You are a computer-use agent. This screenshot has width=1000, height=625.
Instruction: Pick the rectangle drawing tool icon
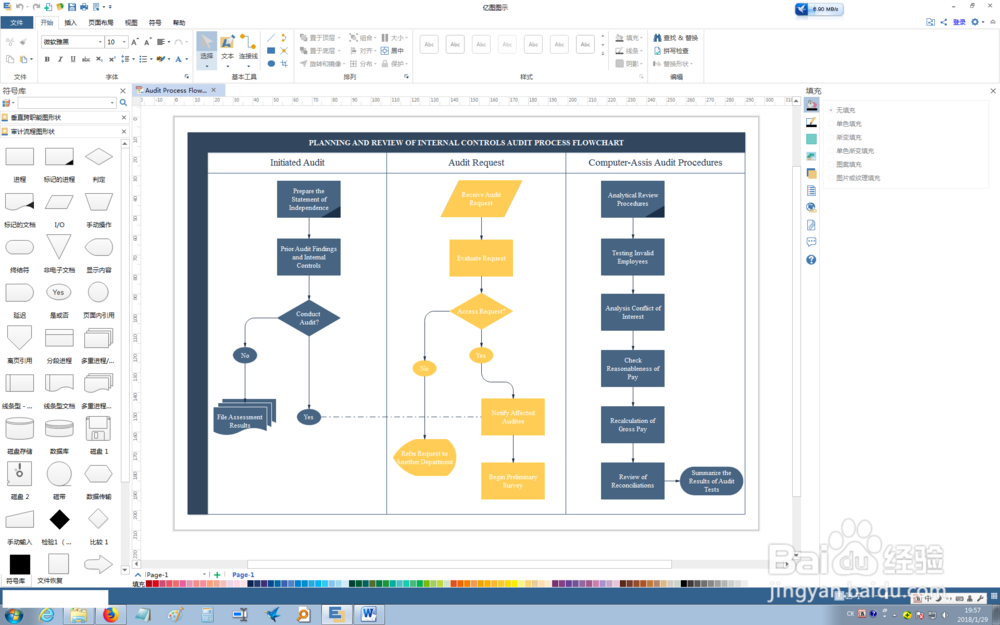click(x=271, y=50)
